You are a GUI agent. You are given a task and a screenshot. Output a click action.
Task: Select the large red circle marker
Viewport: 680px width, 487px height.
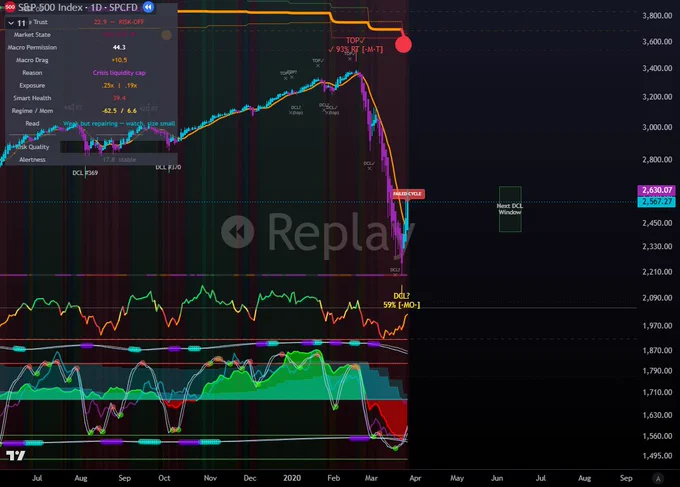[x=403, y=44]
